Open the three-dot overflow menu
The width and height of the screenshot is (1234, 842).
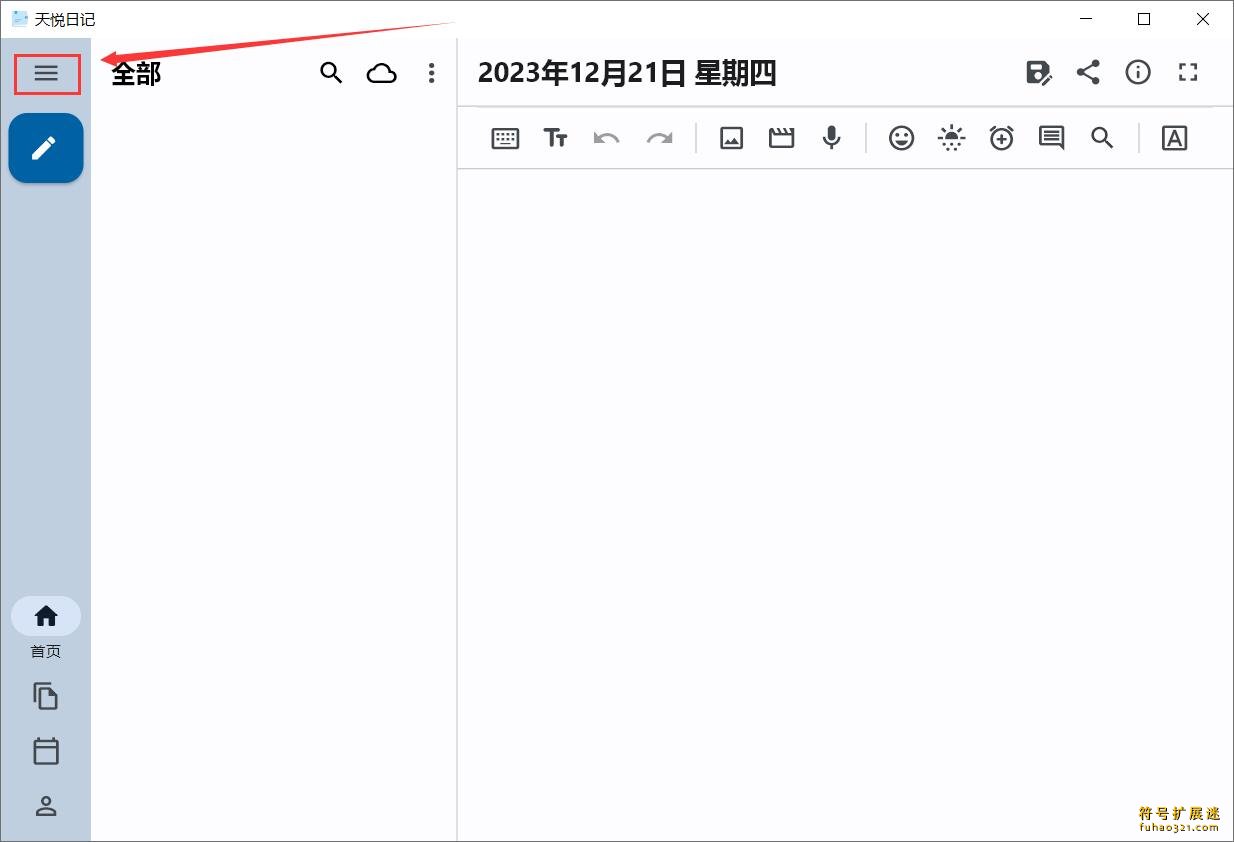coord(431,73)
